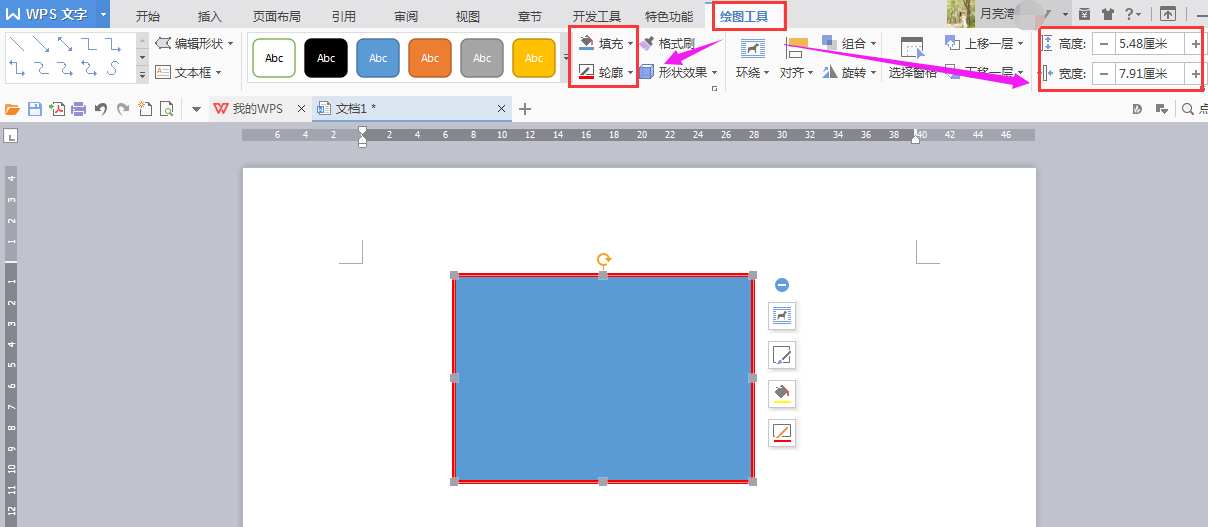1208x527 pixels.
Task: Switch to the 插入 ribbon tab
Action: (210, 16)
